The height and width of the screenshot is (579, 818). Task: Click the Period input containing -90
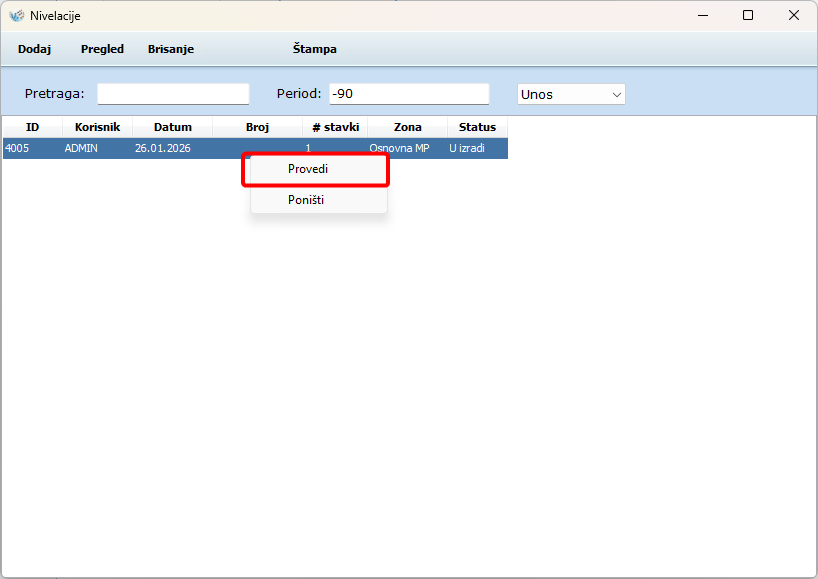(x=409, y=94)
